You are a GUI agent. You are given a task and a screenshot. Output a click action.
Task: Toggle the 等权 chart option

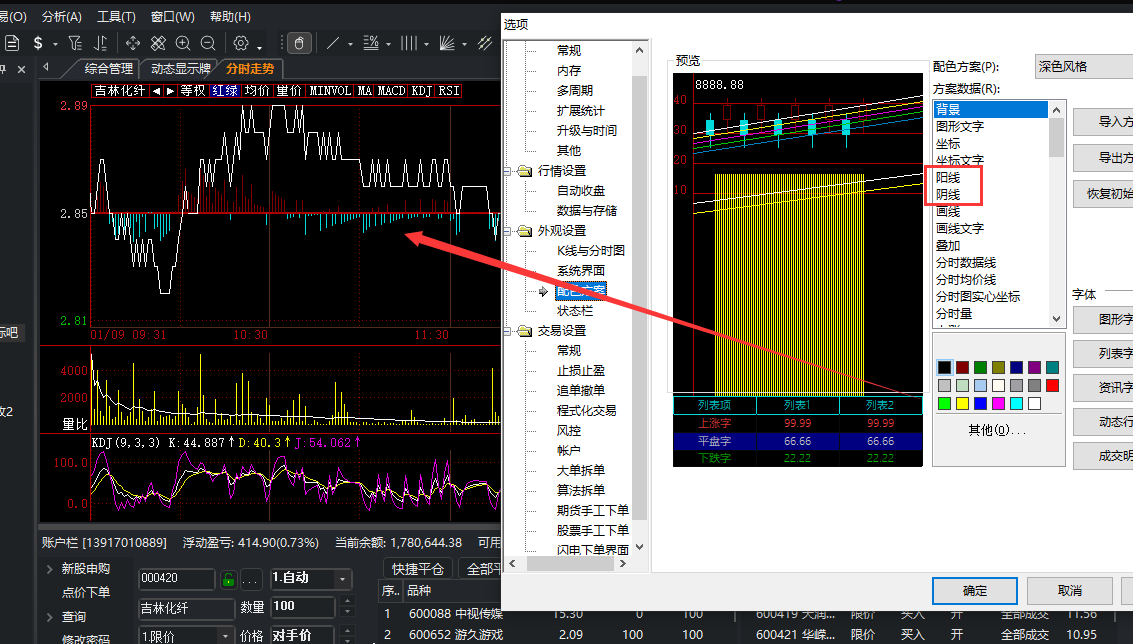point(193,91)
